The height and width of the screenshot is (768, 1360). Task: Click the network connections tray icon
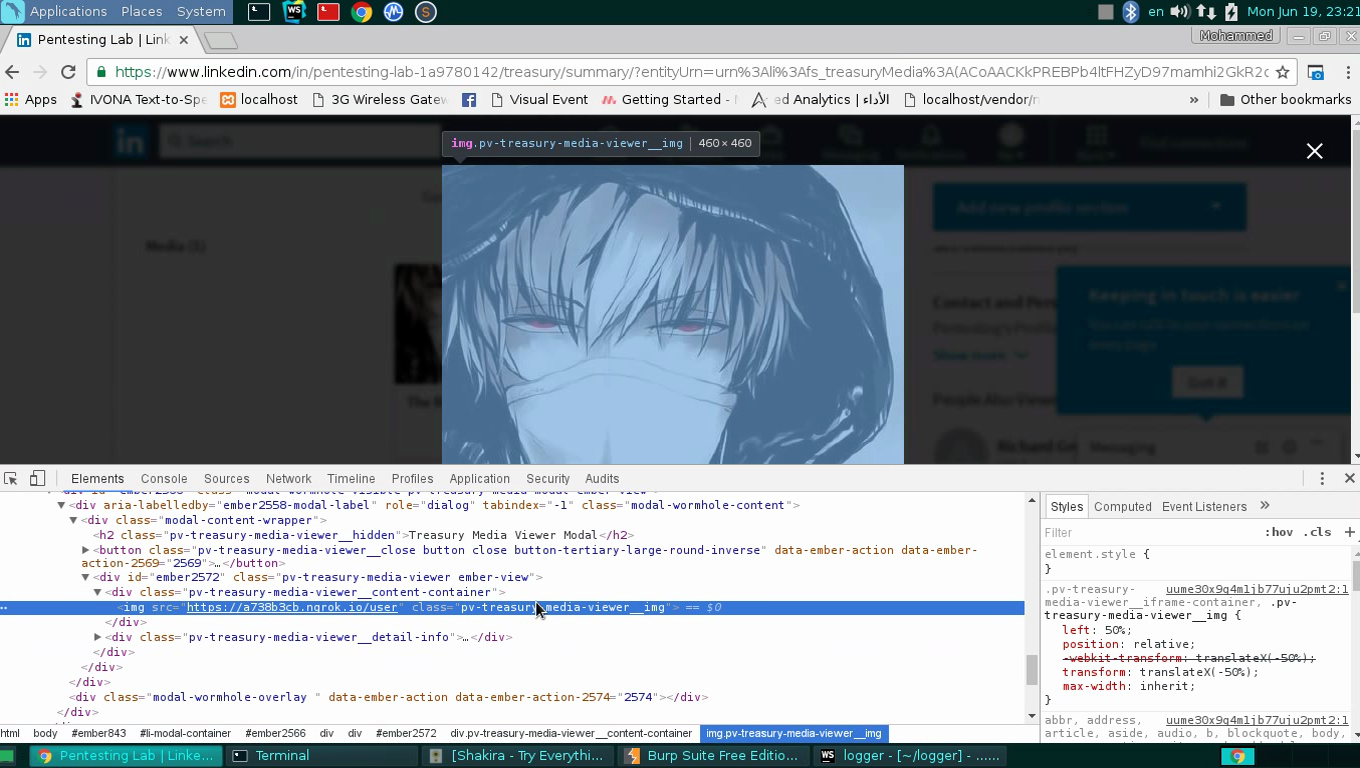point(1206,12)
